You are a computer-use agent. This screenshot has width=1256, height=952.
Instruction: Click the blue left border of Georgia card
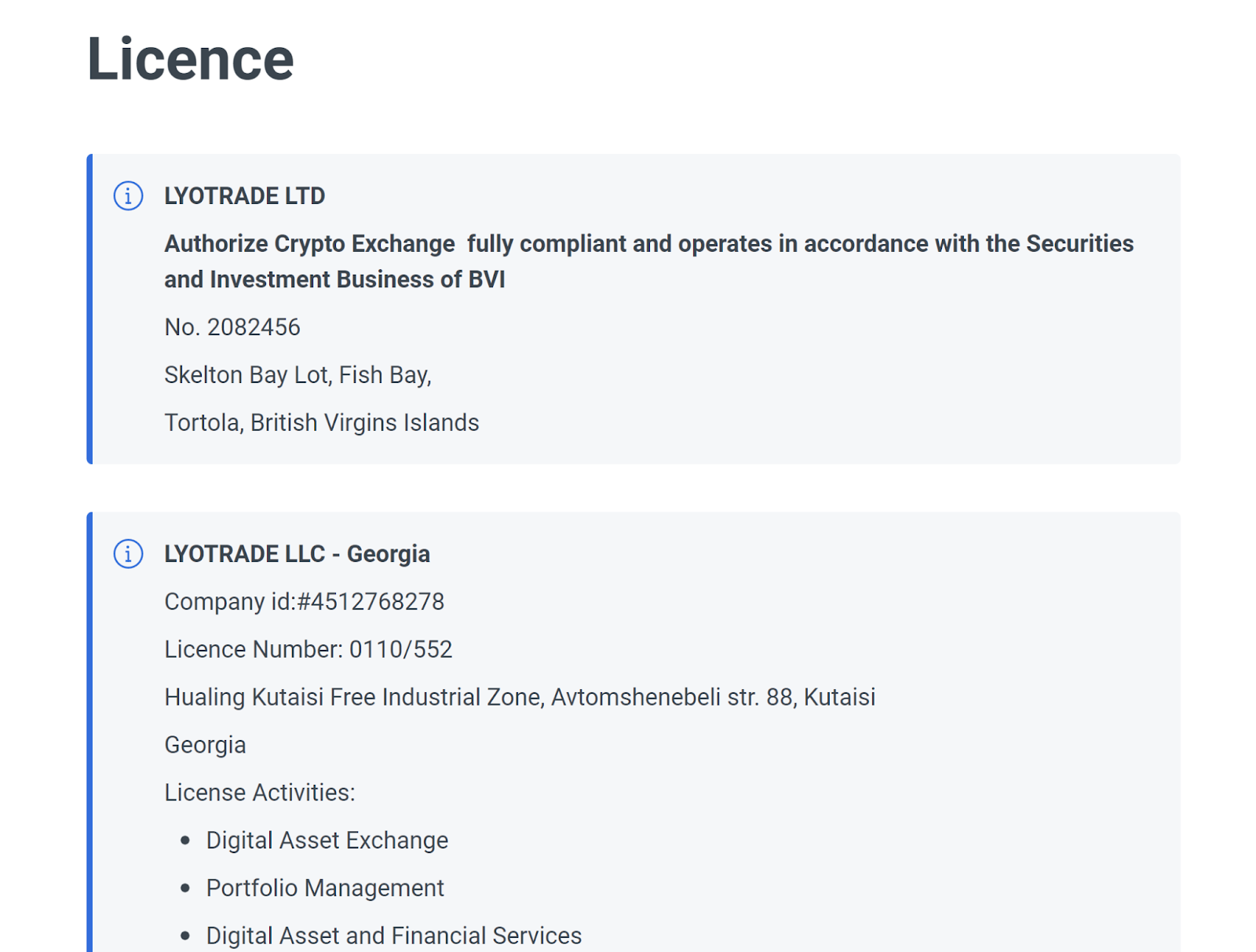click(89, 730)
